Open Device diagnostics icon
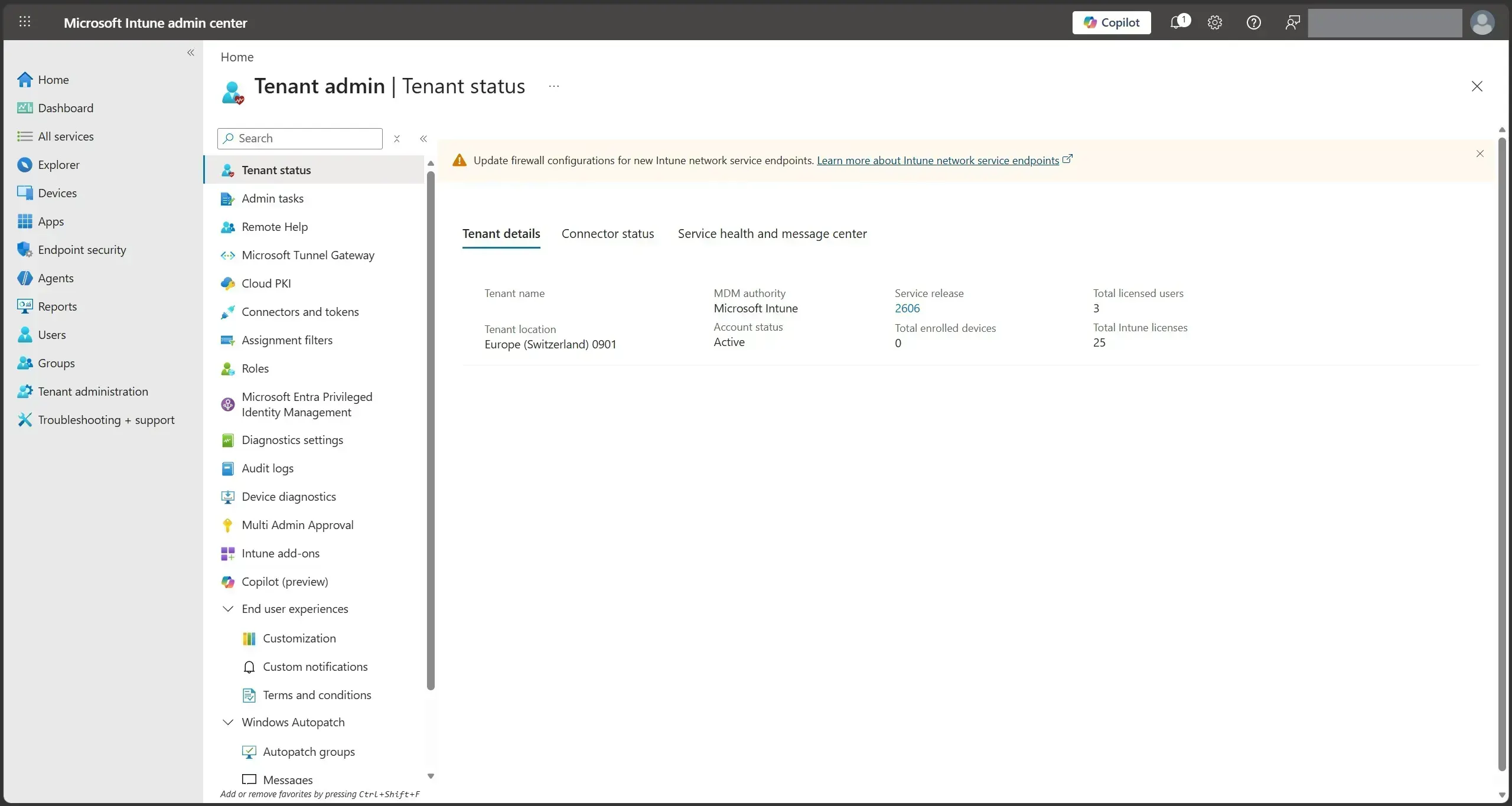The height and width of the screenshot is (806, 1512). (227, 497)
